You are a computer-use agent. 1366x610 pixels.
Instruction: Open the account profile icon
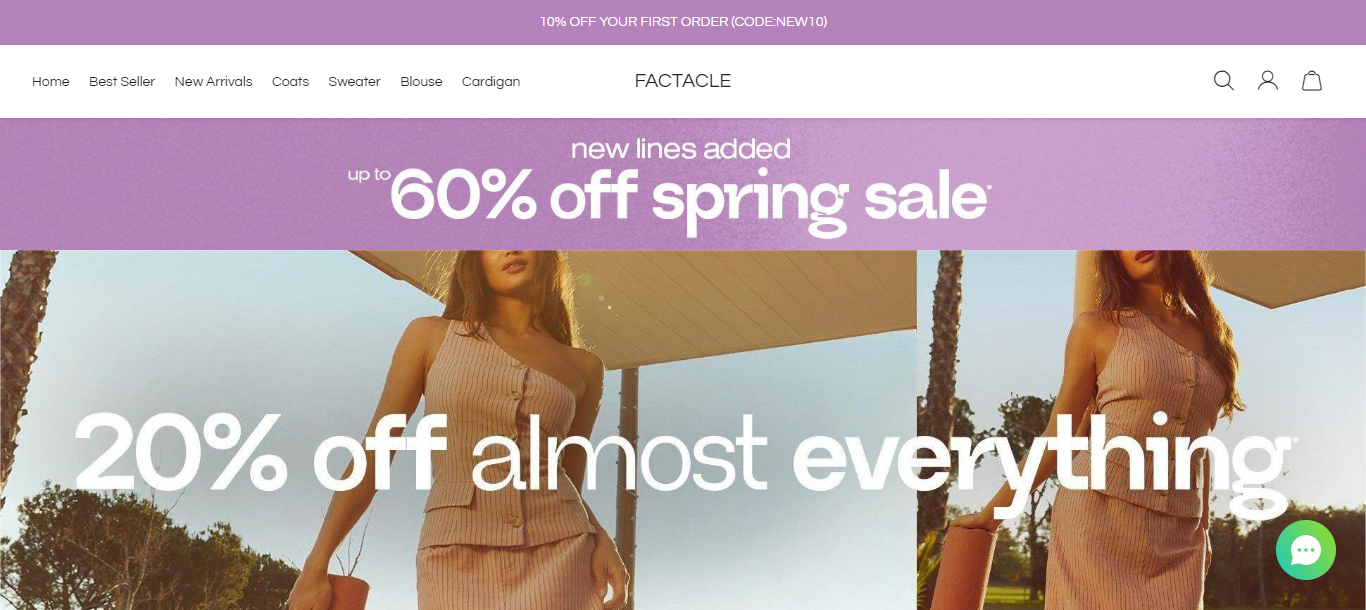click(x=1268, y=81)
